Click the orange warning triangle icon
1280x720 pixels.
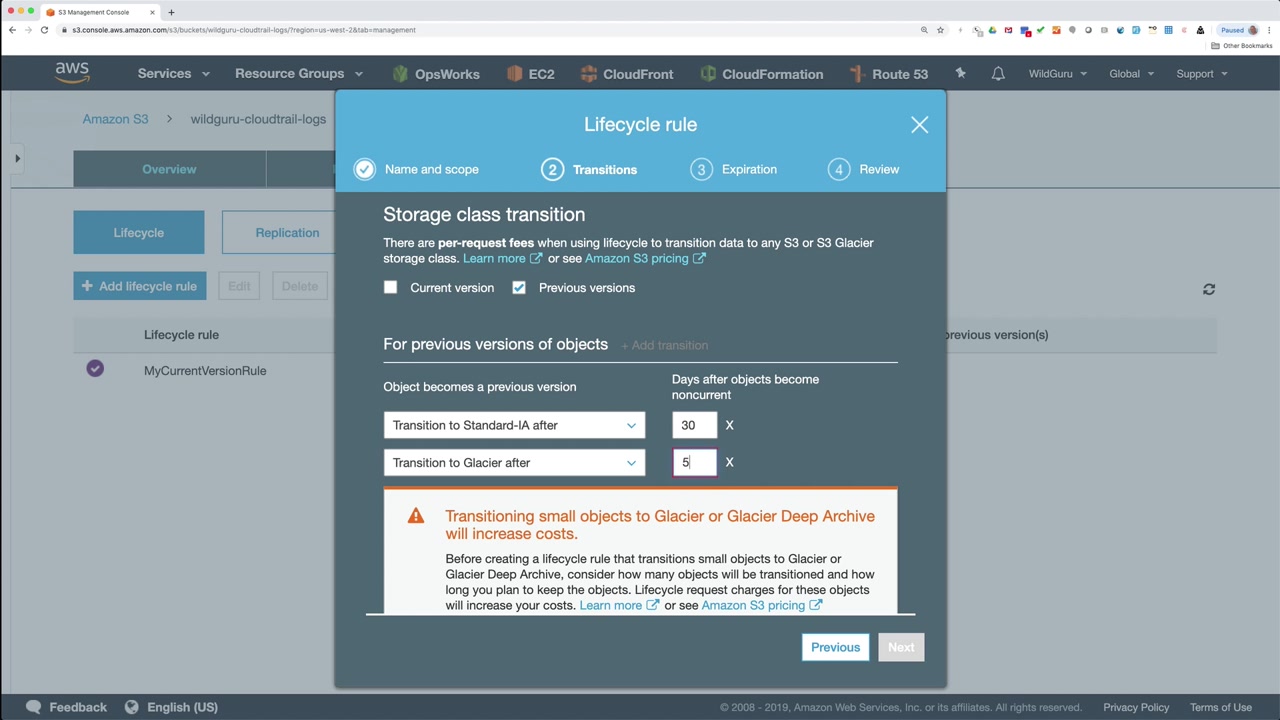[x=416, y=516]
